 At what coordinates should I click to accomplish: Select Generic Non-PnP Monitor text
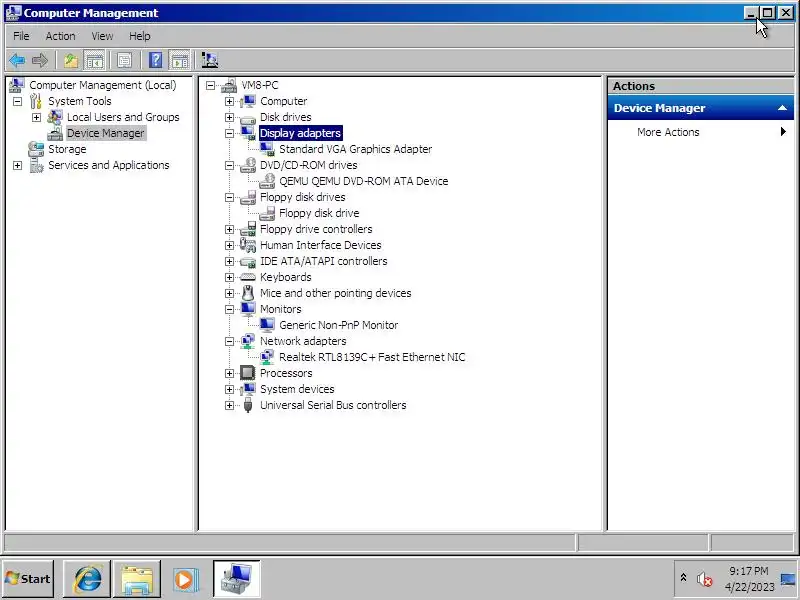click(x=338, y=325)
